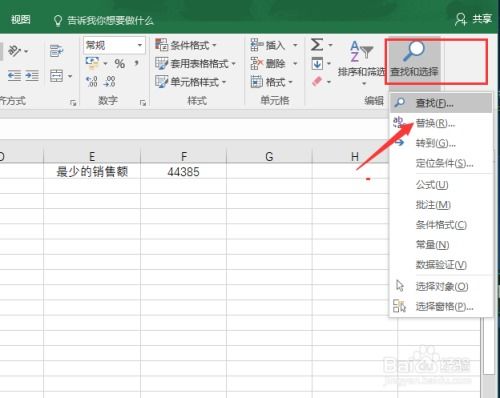Screen dimensions: 500x398
Task: Click the increase indent icon
Action: [x=32, y=76]
